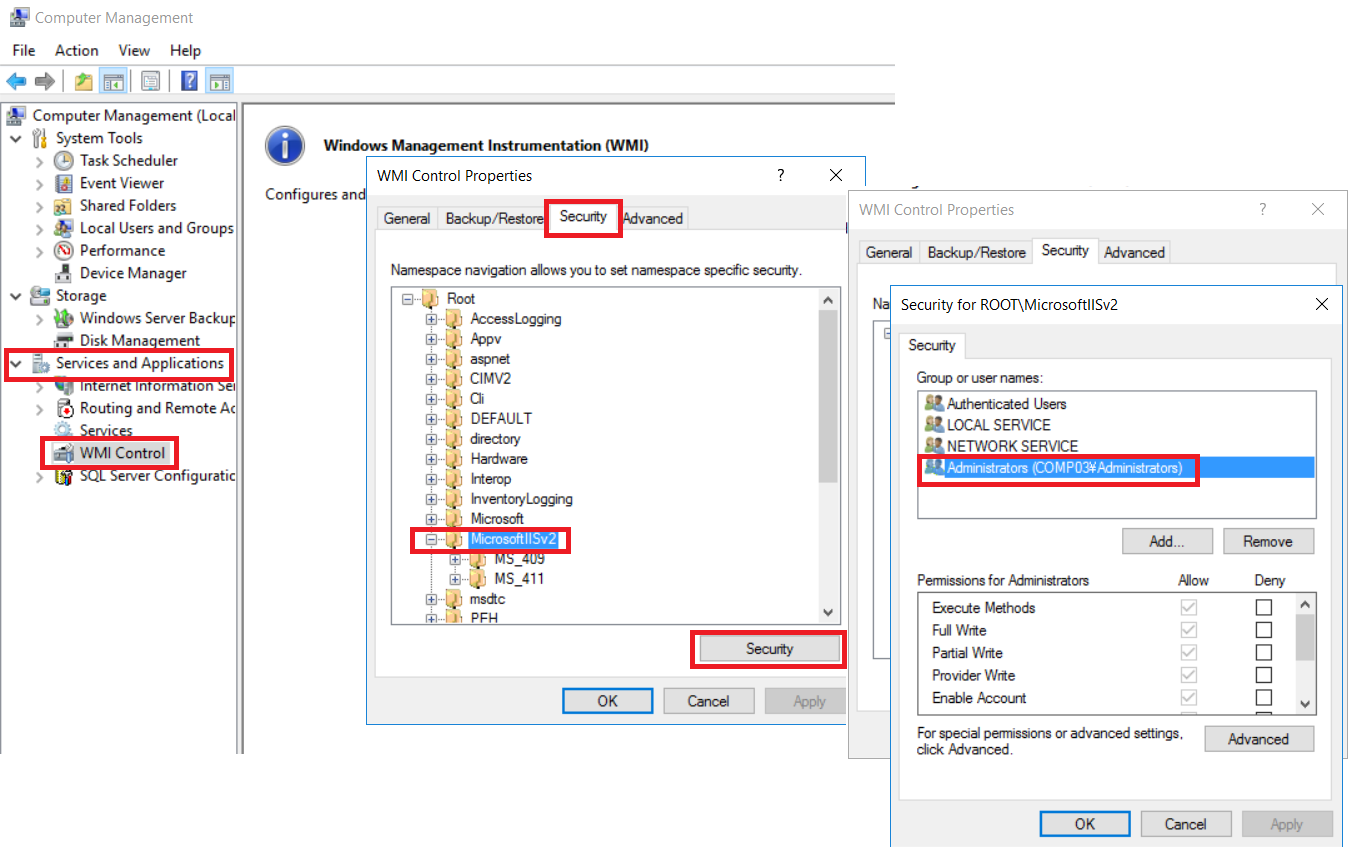
Task: Check Deny for Execute Methods permission
Action: click(1263, 607)
